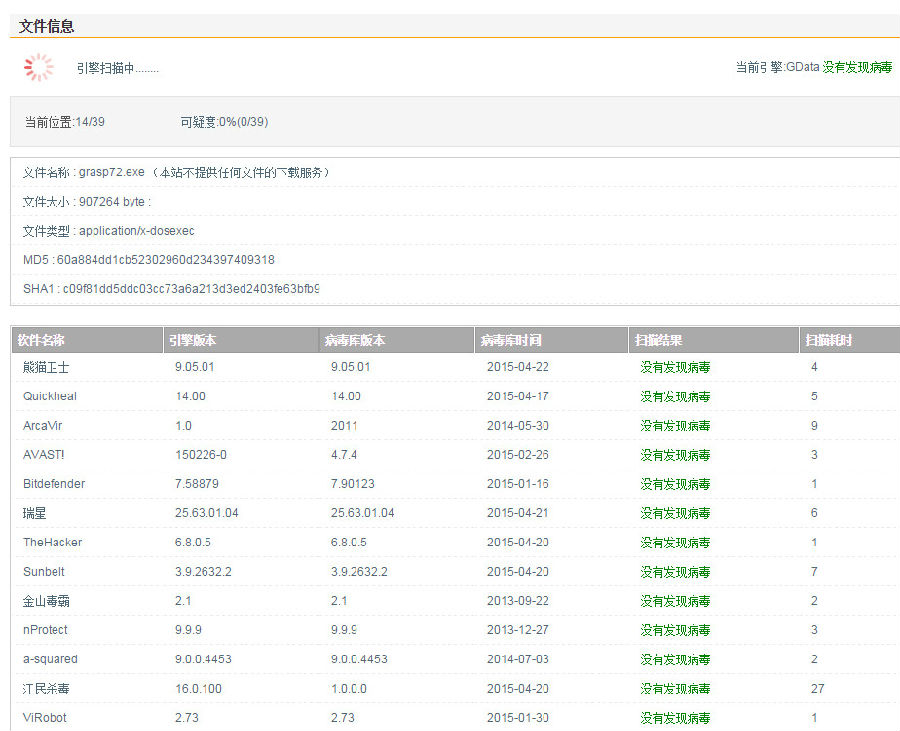Click the ViRobot row name

pos(45,718)
